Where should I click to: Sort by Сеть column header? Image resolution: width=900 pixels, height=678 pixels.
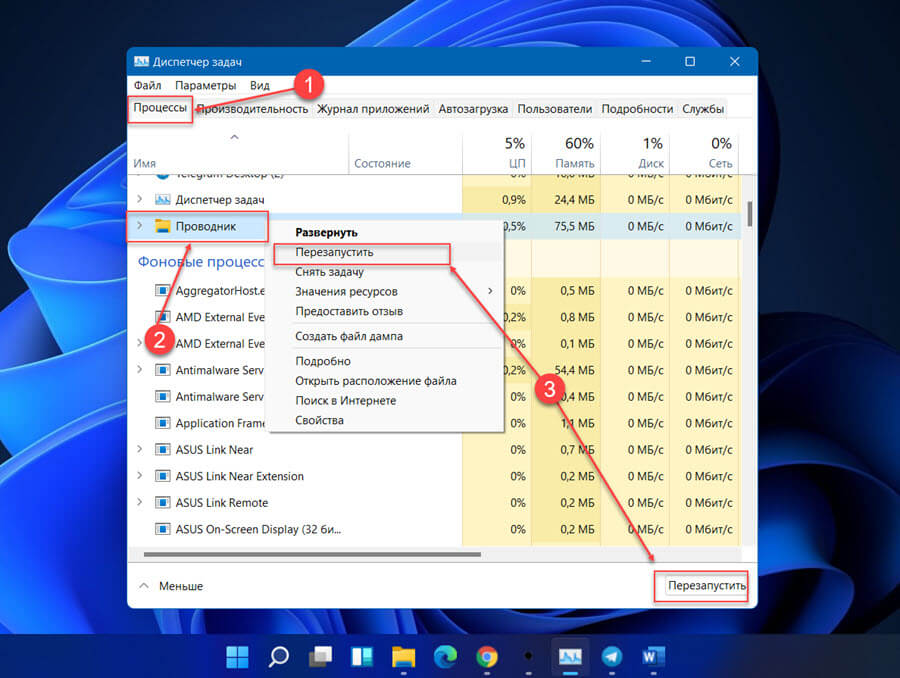point(704,152)
